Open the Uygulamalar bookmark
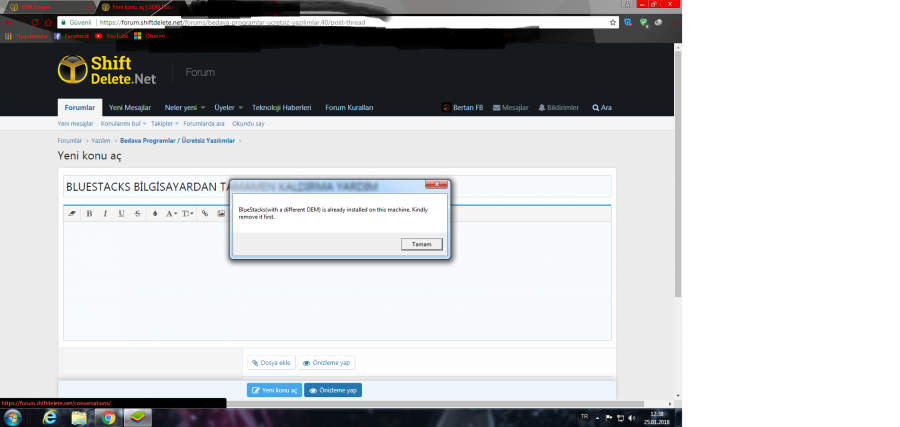Screen dimensions: 900x427 [26, 36]
